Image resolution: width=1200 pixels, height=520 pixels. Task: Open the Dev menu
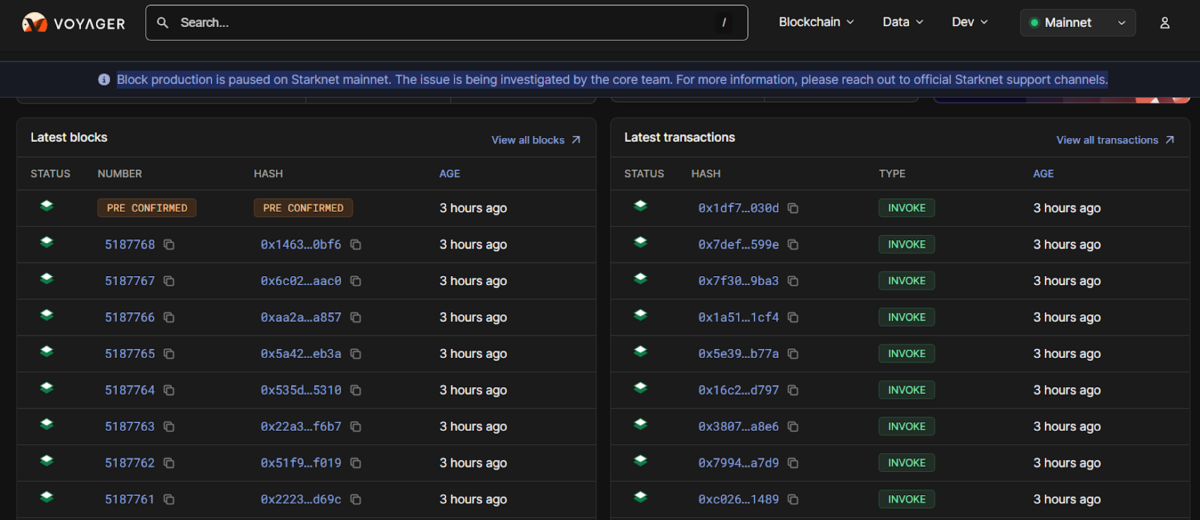tap(969, 22)
